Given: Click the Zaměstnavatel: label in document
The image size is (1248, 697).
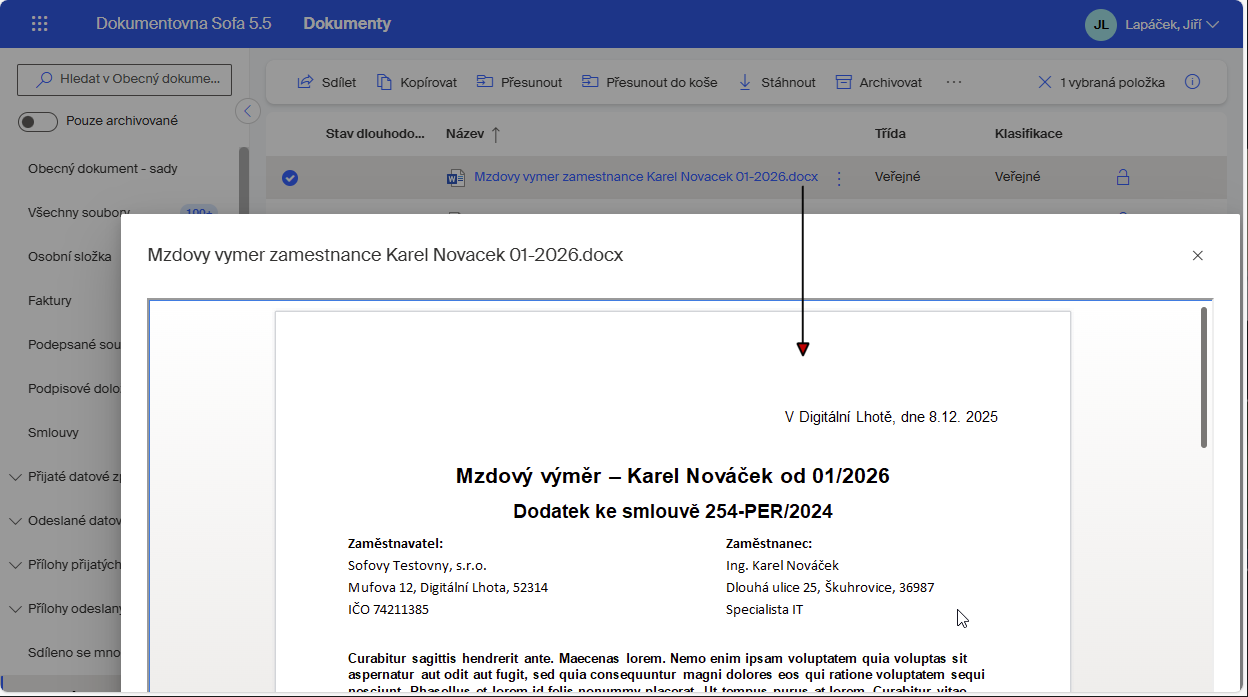Looking at the screenshot, I should (x=395, y=544).
